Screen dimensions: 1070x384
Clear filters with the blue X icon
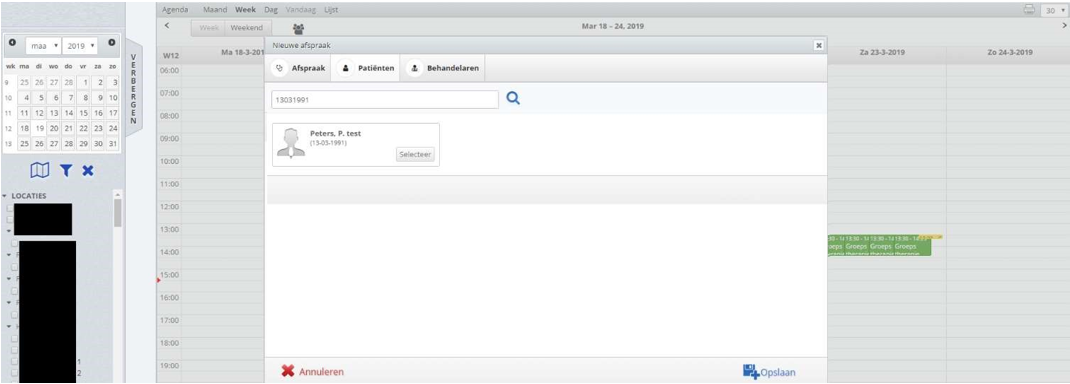coord(88,171)
